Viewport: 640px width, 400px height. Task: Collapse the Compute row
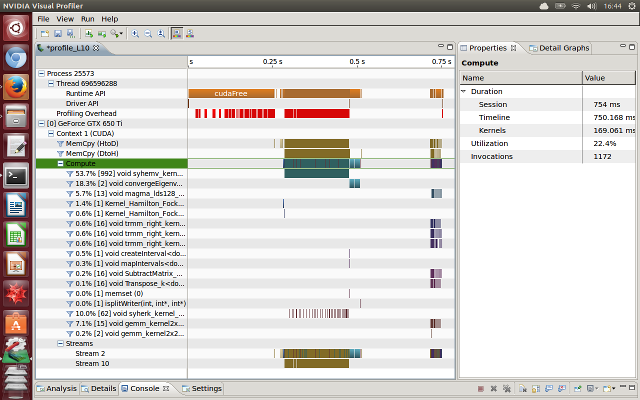tap(60, 163)
